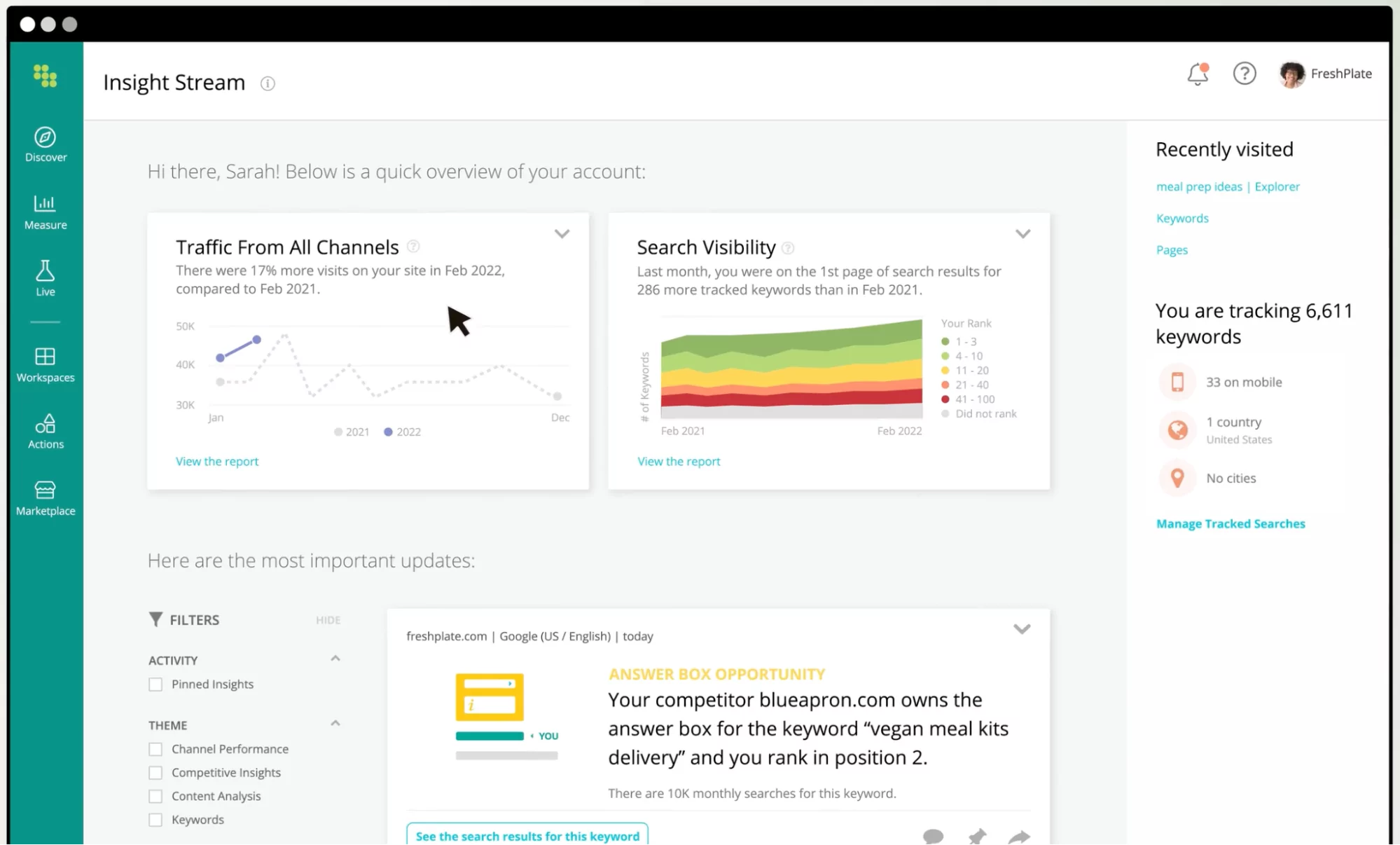Open the Measure bar chart icon

click(x=46, y=204)
